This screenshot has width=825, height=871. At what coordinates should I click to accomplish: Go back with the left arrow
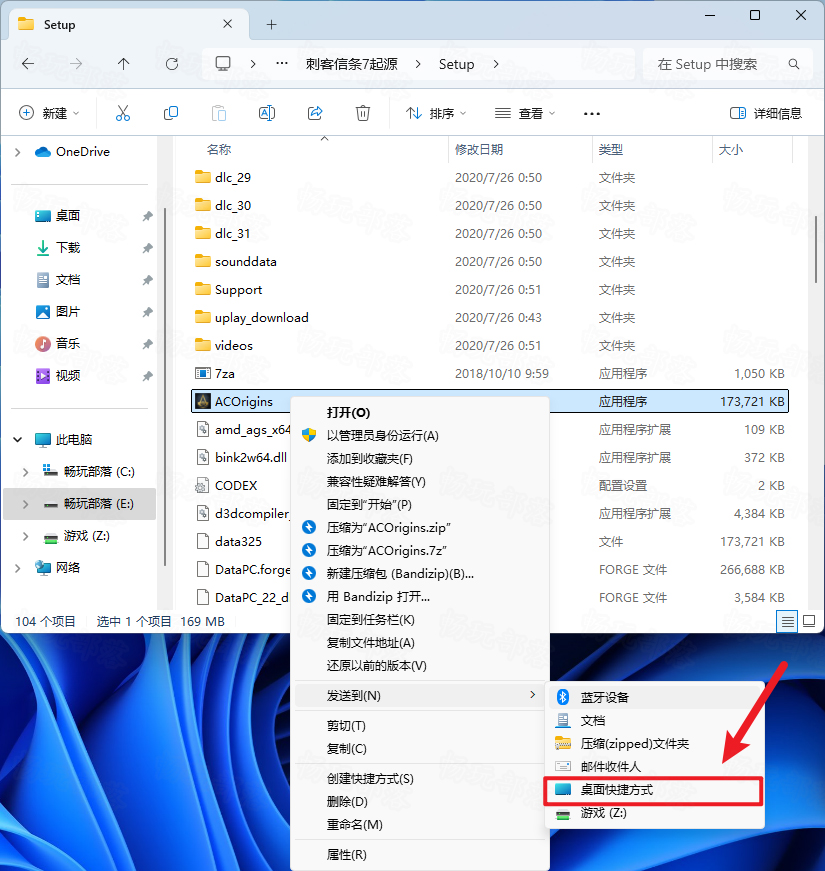point(28,64)
